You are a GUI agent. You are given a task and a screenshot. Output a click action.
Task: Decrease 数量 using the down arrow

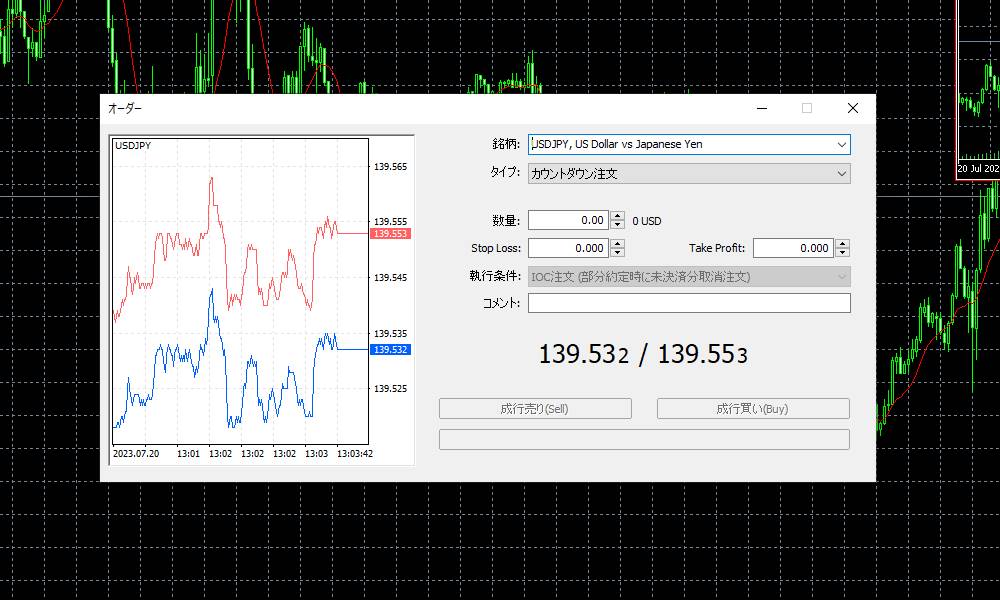click(616, 224)
